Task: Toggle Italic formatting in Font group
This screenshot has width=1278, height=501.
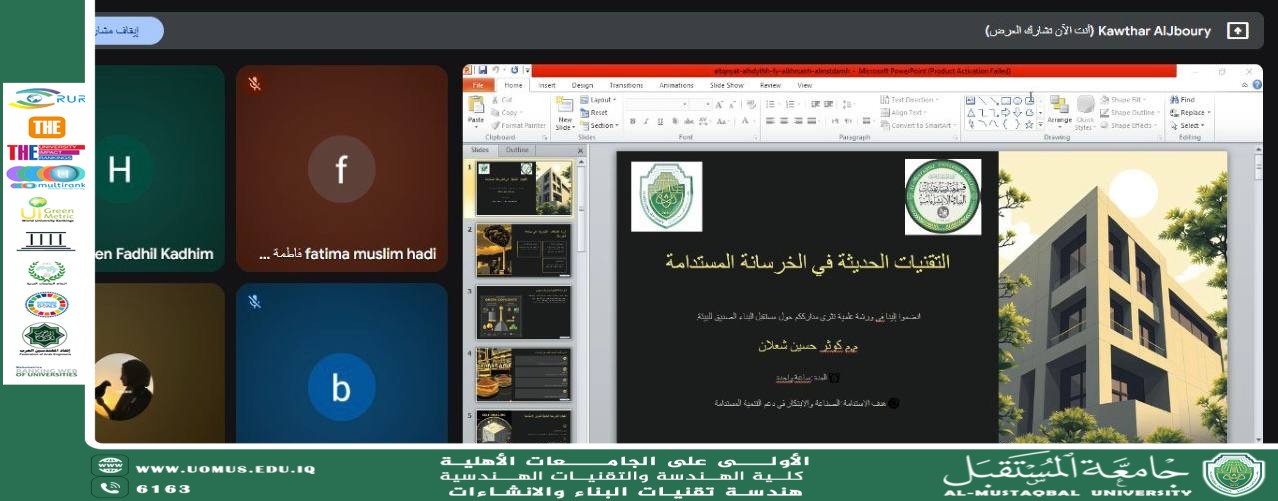Action: coord(646,120)
